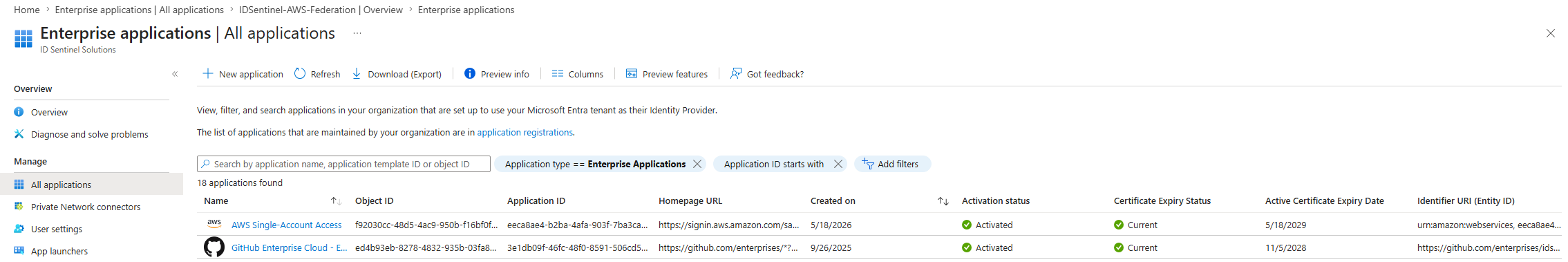
Task: Click the Application ID column header
Action: click(x=536, y=201)
